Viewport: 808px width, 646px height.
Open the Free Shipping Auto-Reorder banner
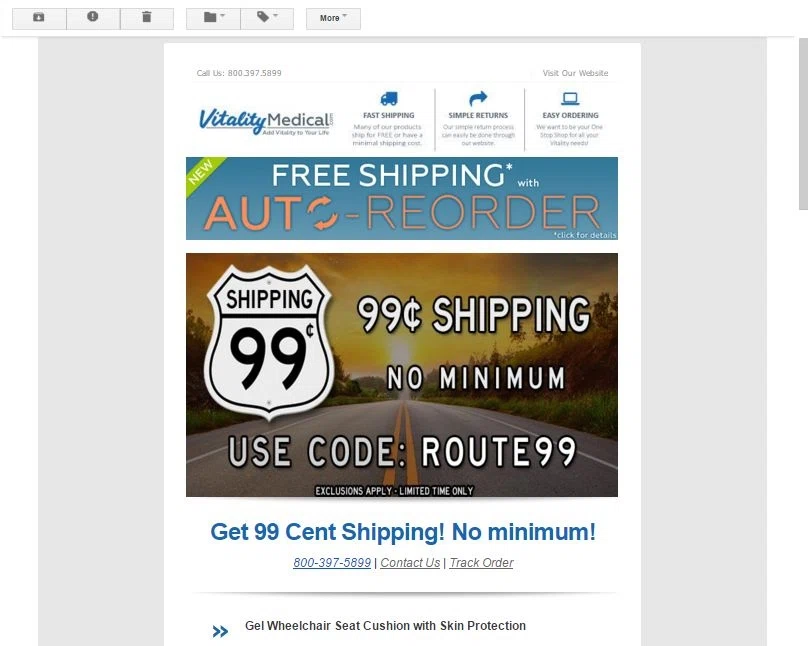point(402,198)
